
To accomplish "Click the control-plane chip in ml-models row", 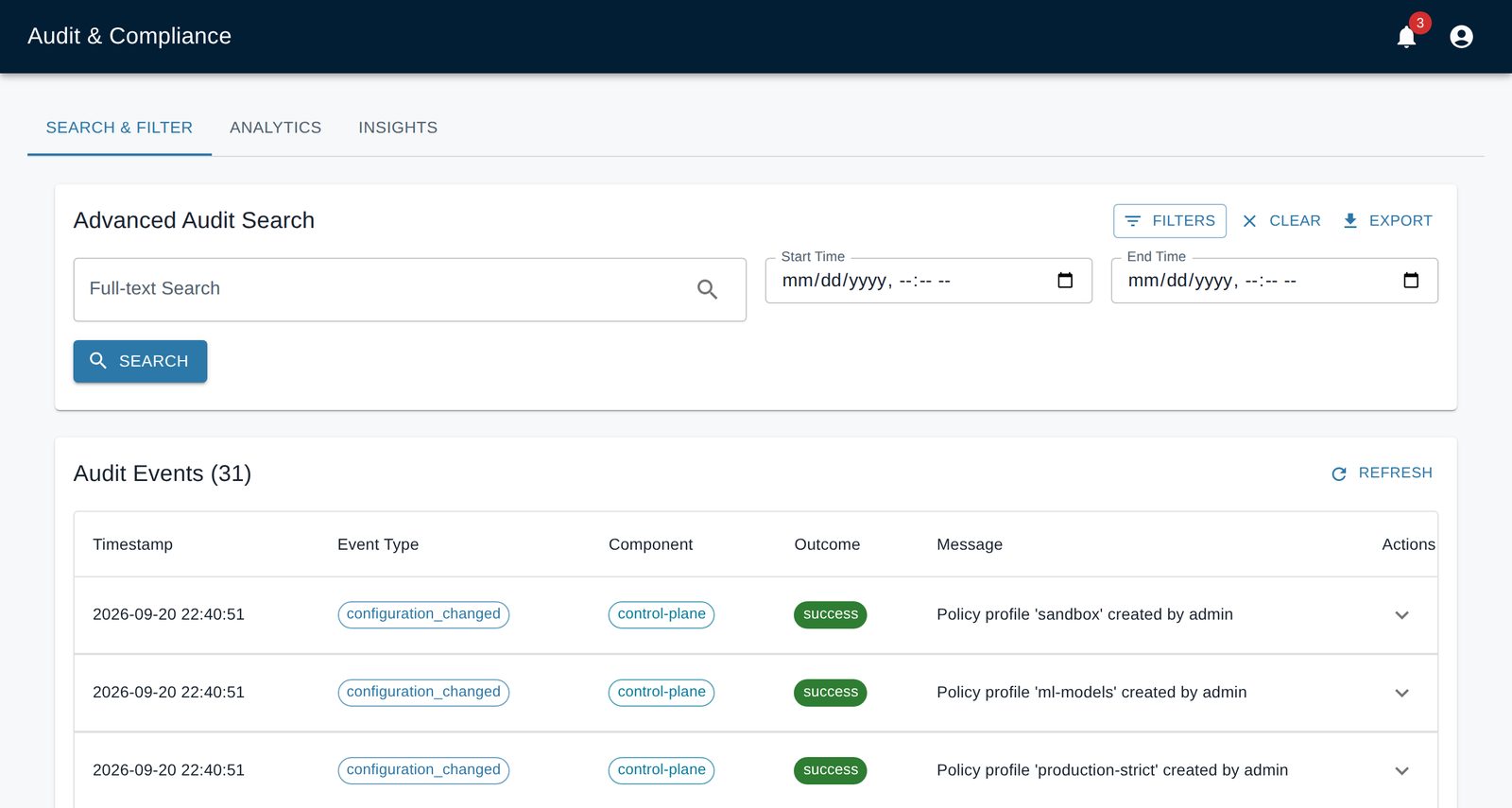I will pos(661,693).
